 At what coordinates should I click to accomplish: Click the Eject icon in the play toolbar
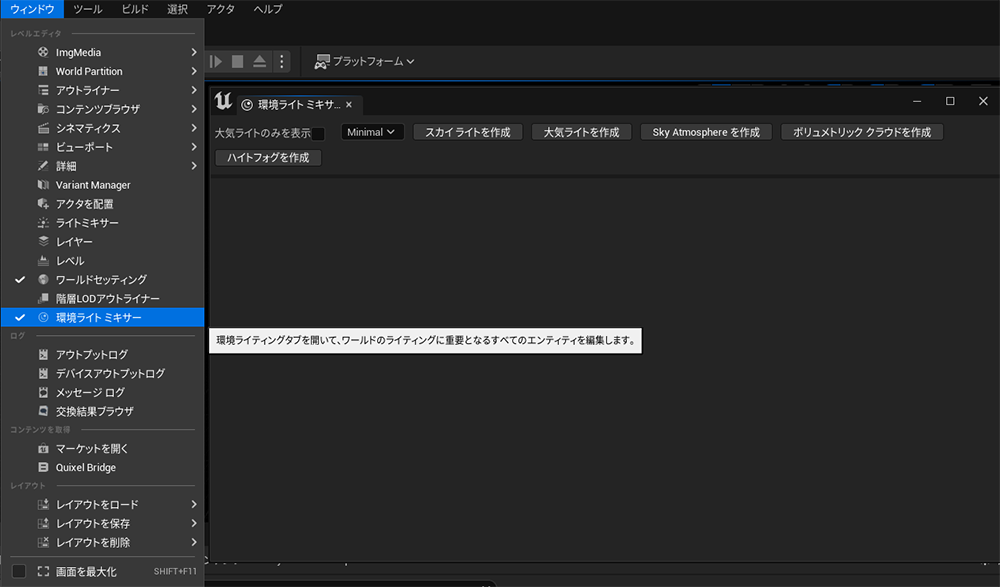coord(259,62)
